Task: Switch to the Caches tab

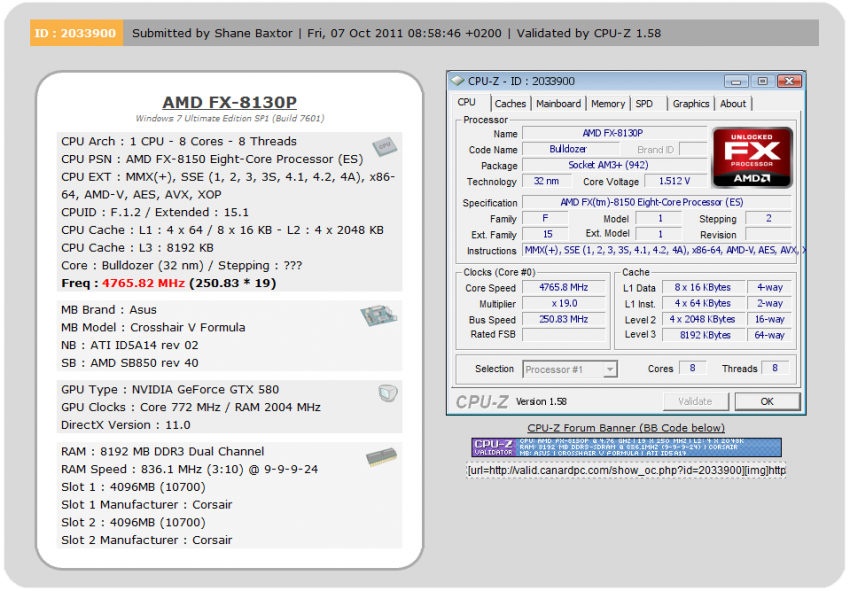Action: point(510,103)
